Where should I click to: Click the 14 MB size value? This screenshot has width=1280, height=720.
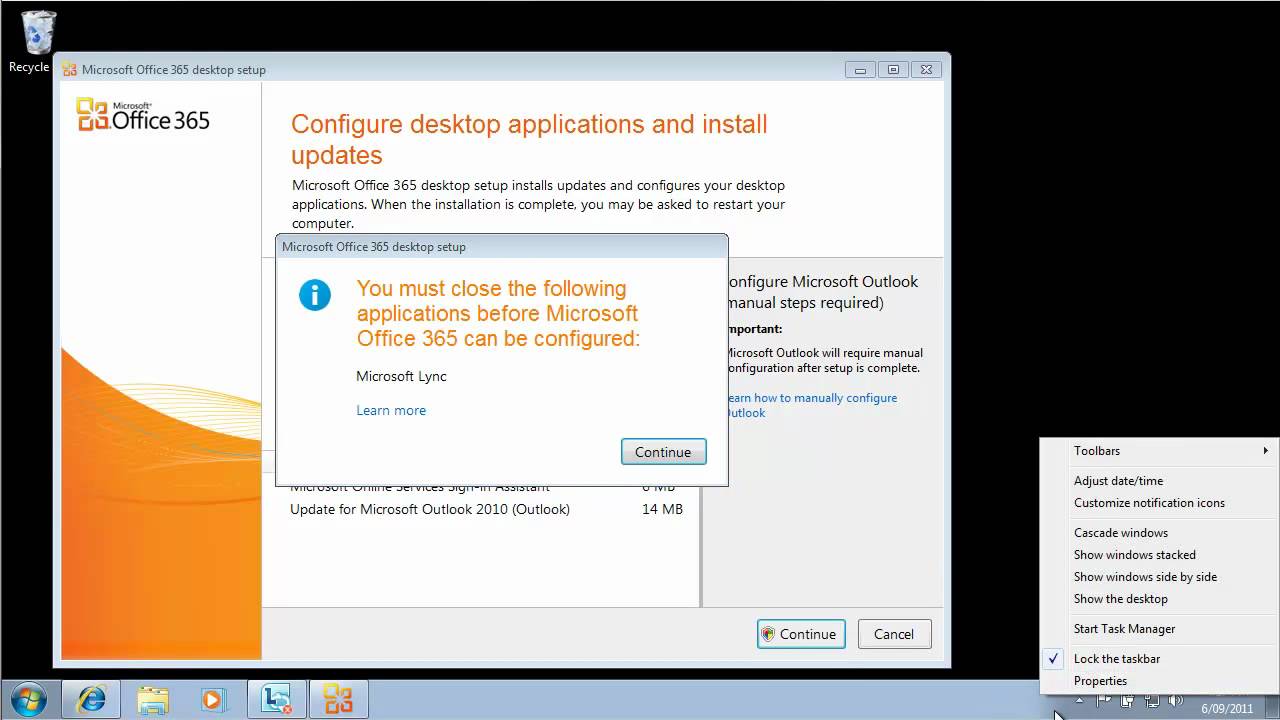[x=662, y=509]
